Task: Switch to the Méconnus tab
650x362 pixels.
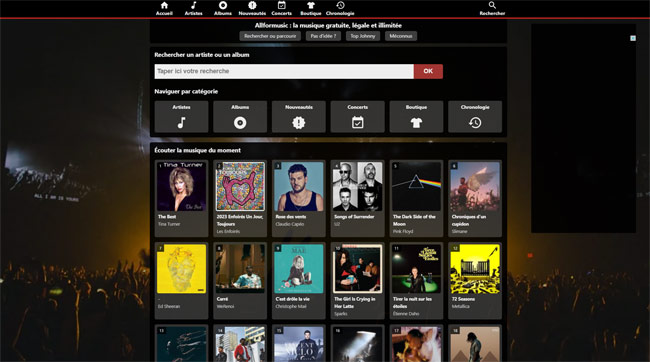Action: [401, 36]
